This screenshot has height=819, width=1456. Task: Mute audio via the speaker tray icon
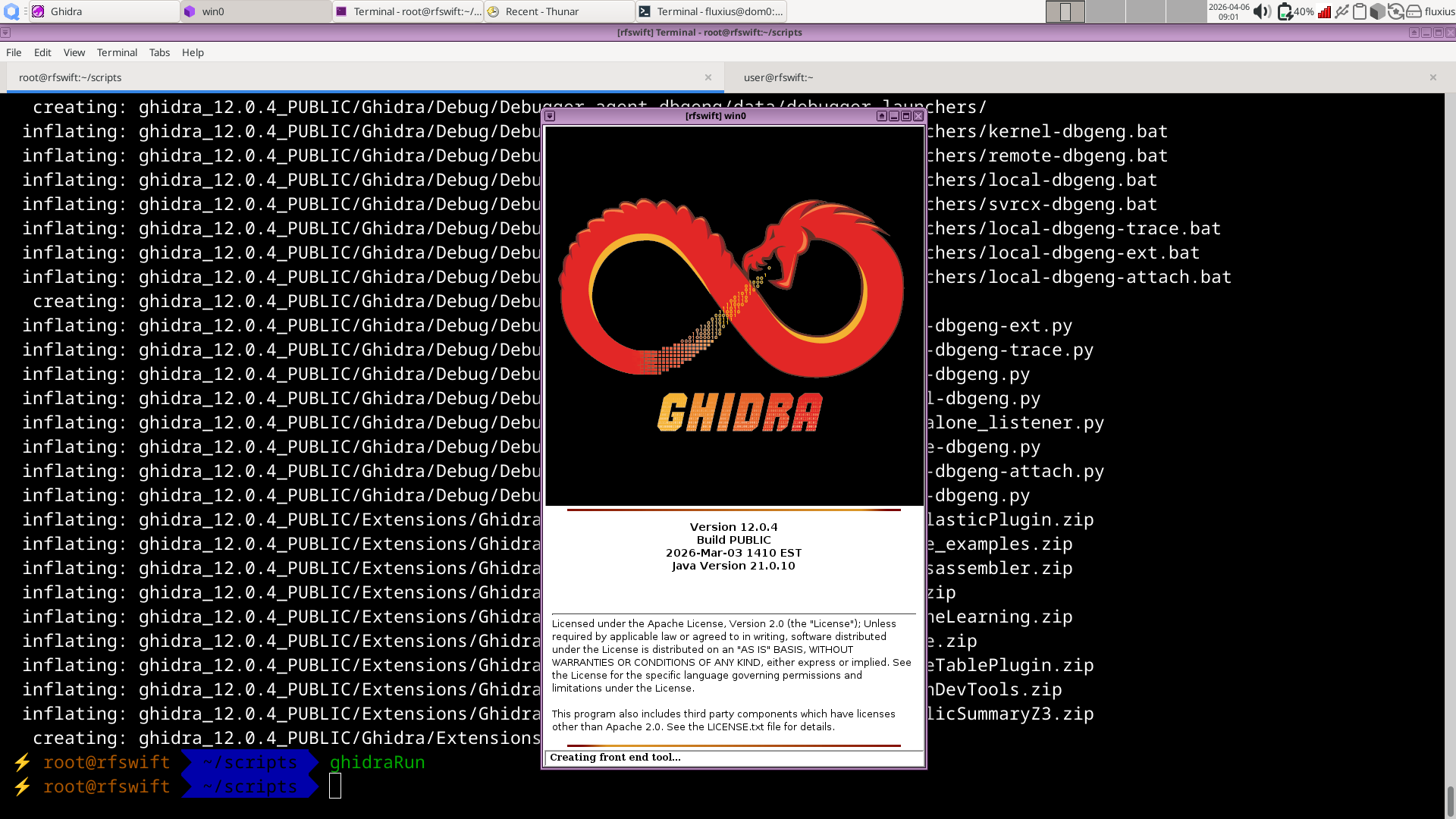(1261, 11)
